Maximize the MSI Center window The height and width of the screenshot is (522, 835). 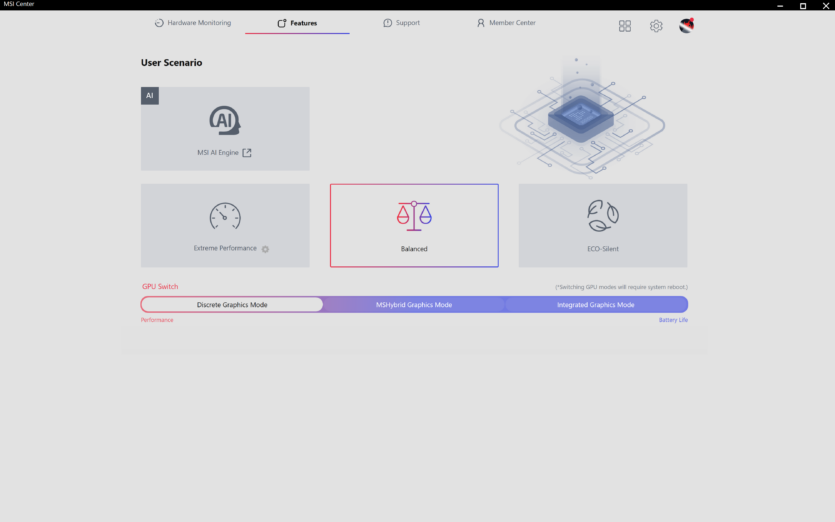(803, 5)
